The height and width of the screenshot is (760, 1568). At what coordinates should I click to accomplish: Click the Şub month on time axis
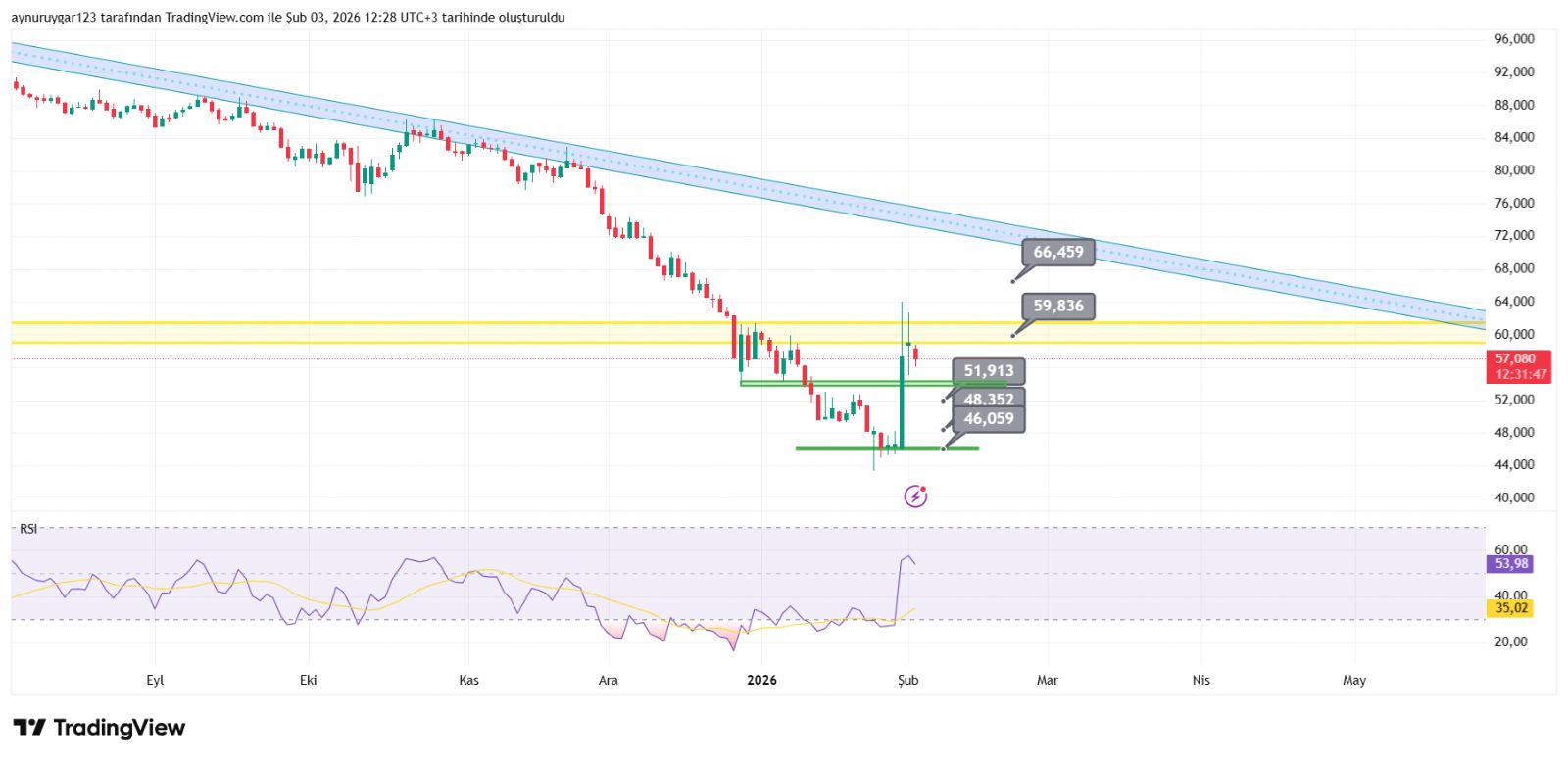[x=907, y=680]
